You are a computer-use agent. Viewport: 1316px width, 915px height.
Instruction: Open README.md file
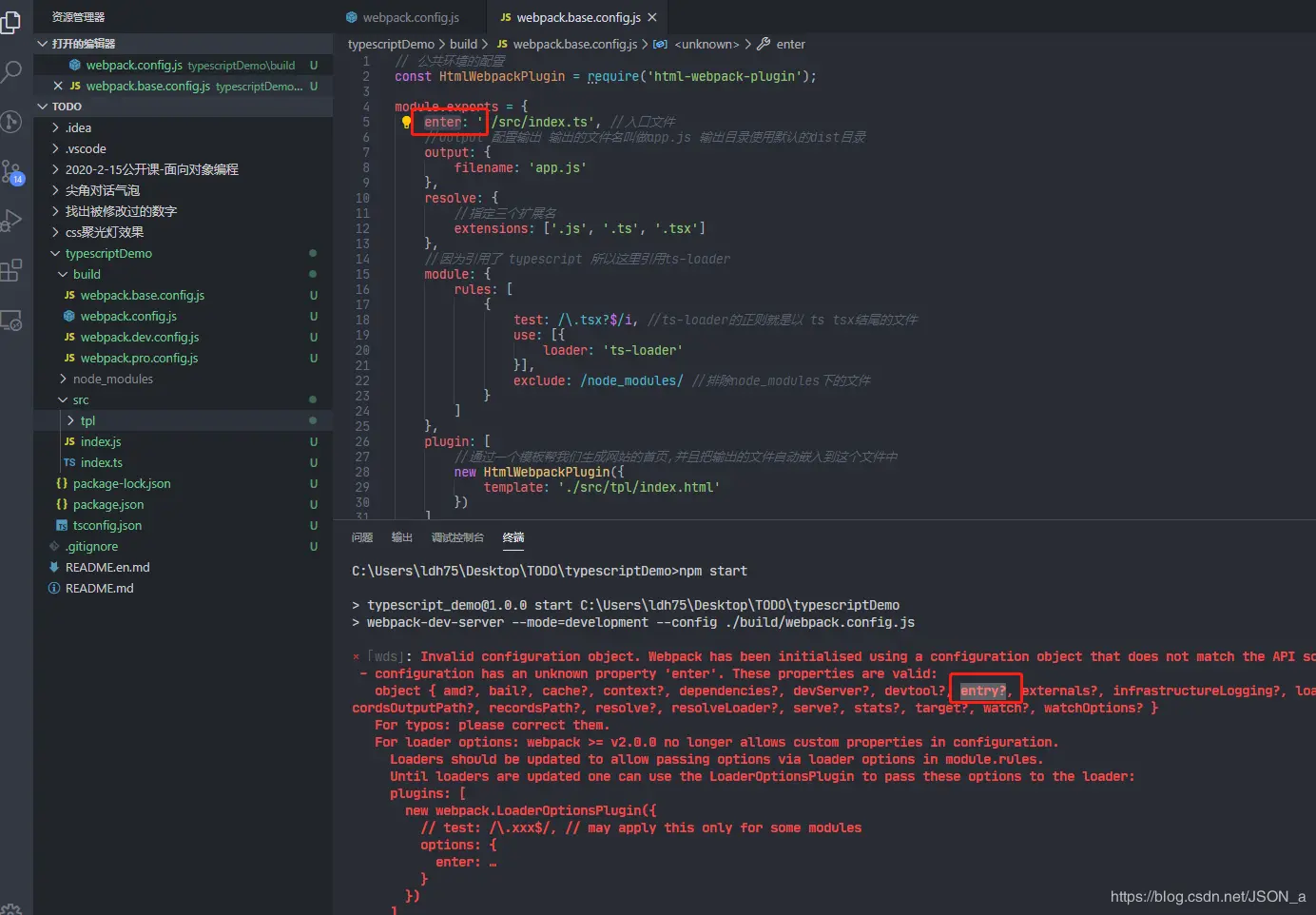click(183, 588)
